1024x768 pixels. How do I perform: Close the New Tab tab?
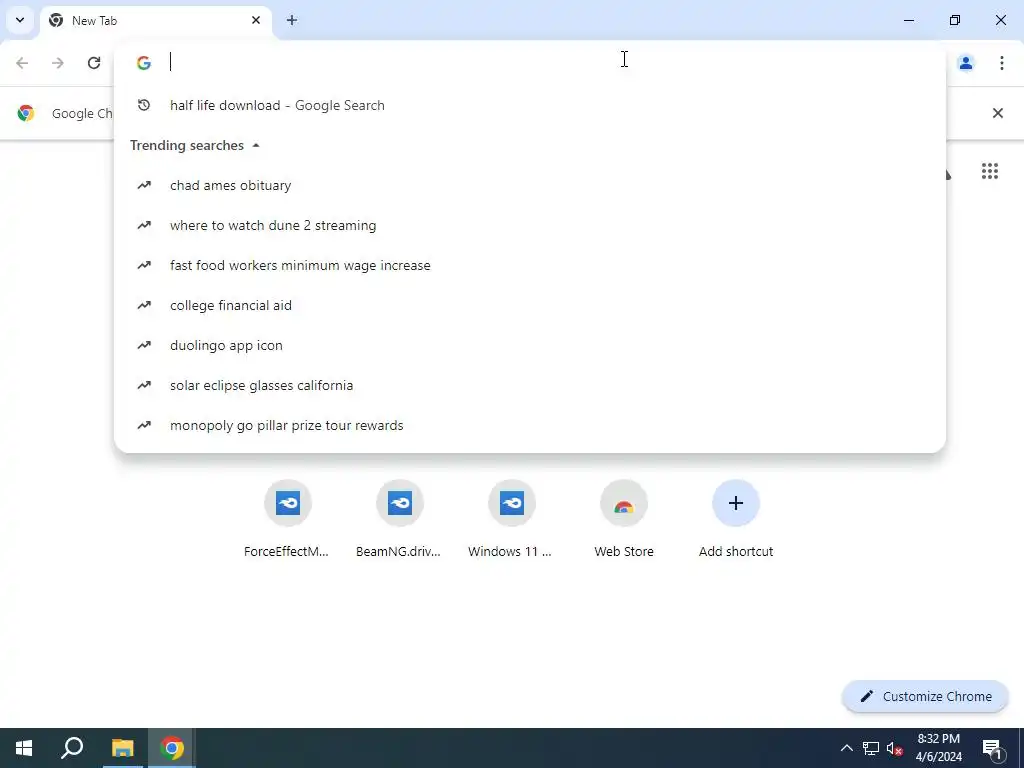256,20
